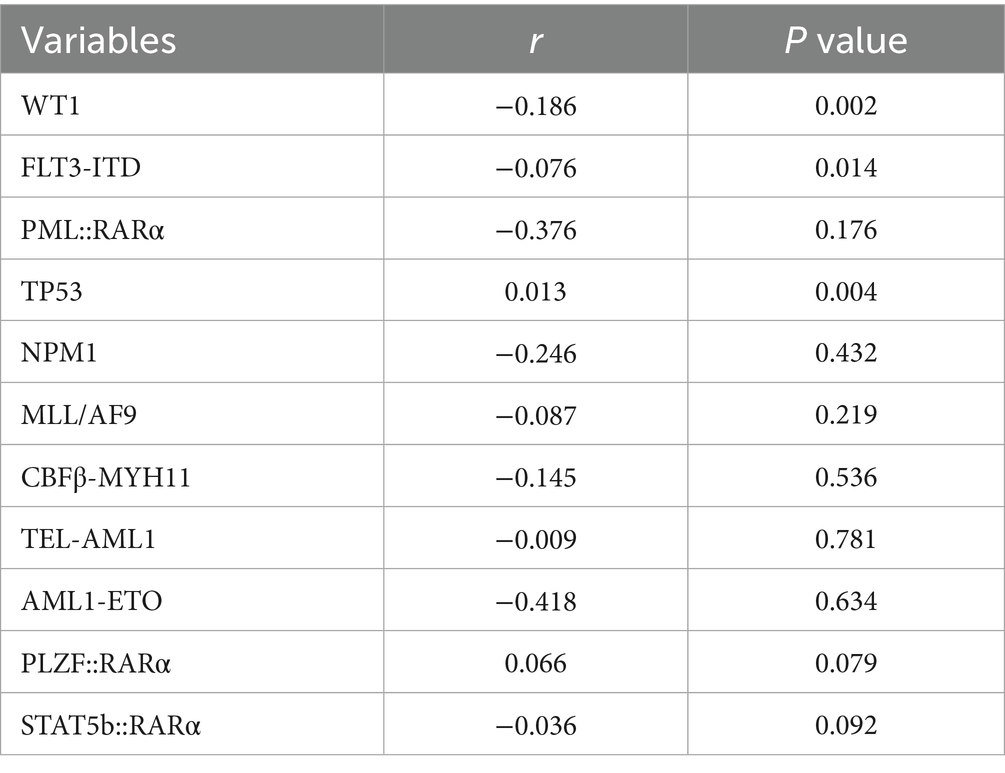
Task: Click the NPM1 r value −0.246
Action: (535, 355)
